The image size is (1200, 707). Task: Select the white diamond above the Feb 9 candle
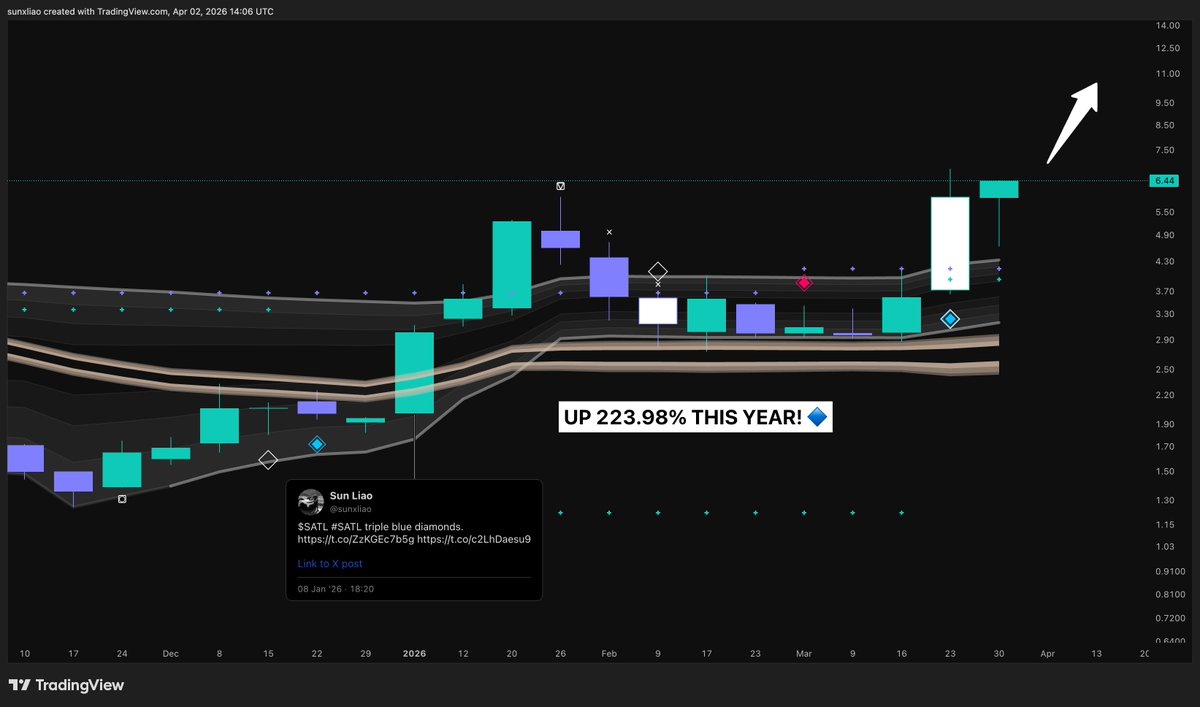pyautogui.click(x=658, y=271)
